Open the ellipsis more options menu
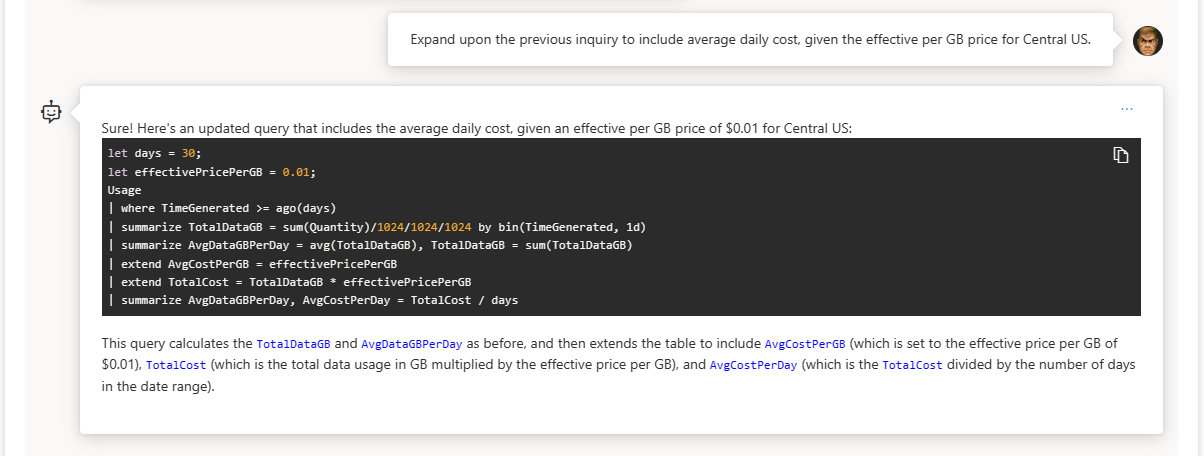The height and width of the screenshot is (456, 1204). pos(1127,108)
